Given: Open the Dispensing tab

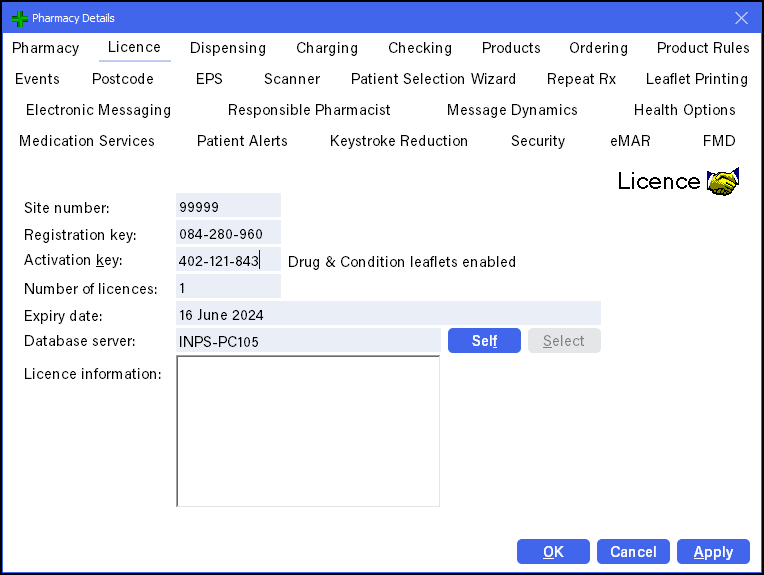Looking at the screenshot, I should 228,48.
